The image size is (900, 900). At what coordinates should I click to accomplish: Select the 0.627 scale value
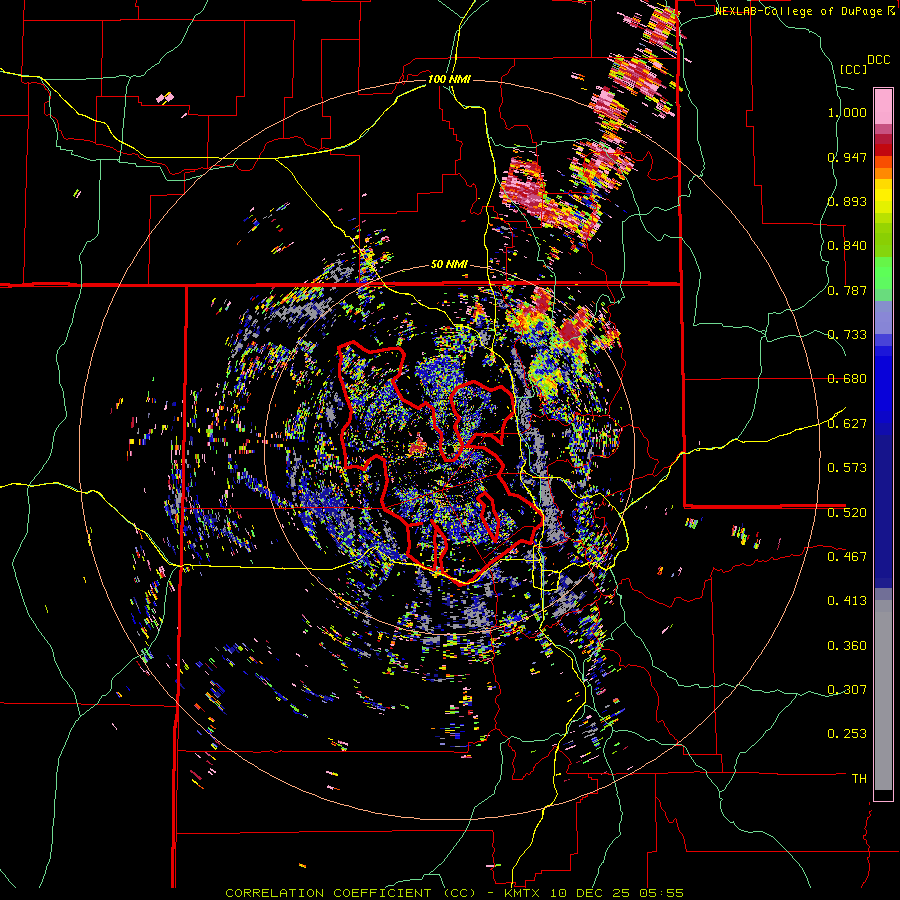[847, 423]
